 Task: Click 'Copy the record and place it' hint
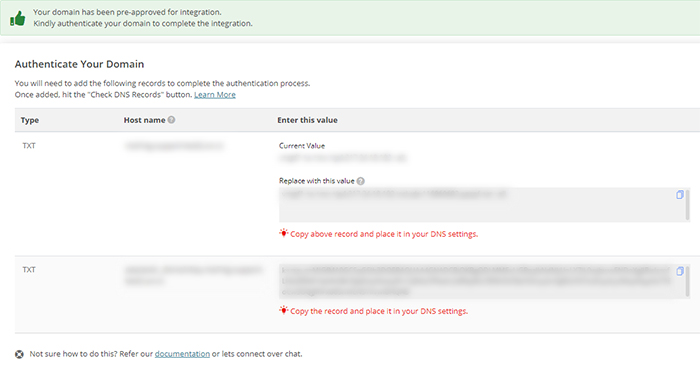(379, 311)
